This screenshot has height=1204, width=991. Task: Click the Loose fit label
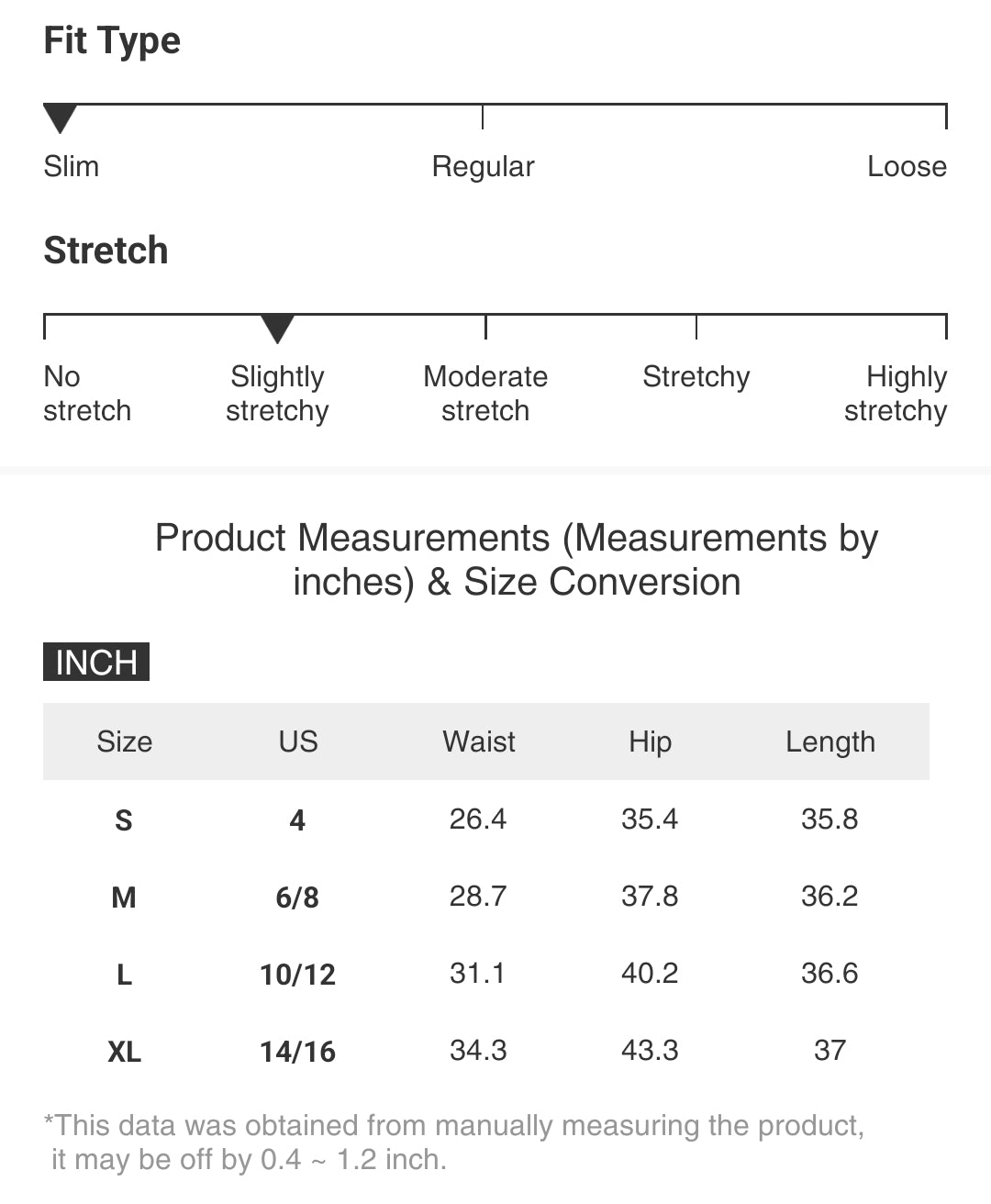tap(907, 167)
